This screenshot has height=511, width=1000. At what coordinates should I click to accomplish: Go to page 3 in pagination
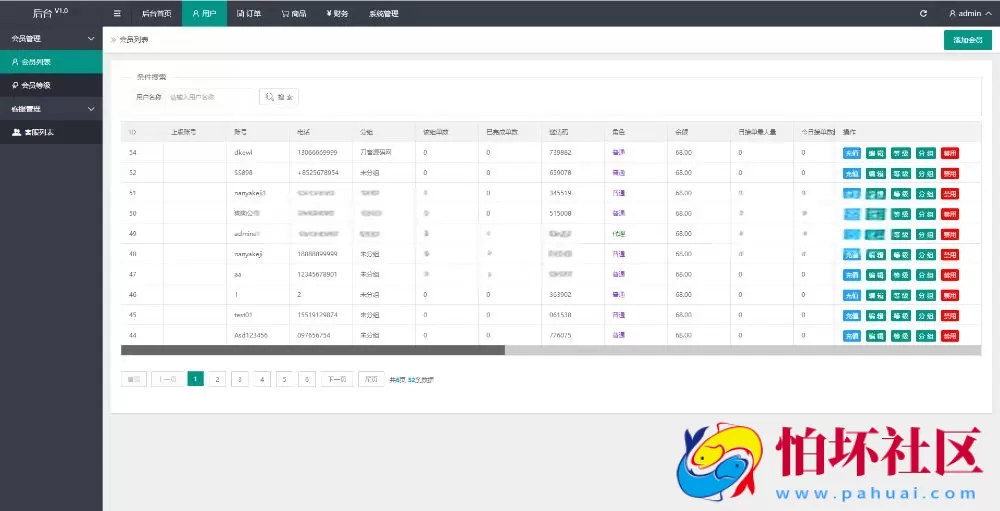240,379
